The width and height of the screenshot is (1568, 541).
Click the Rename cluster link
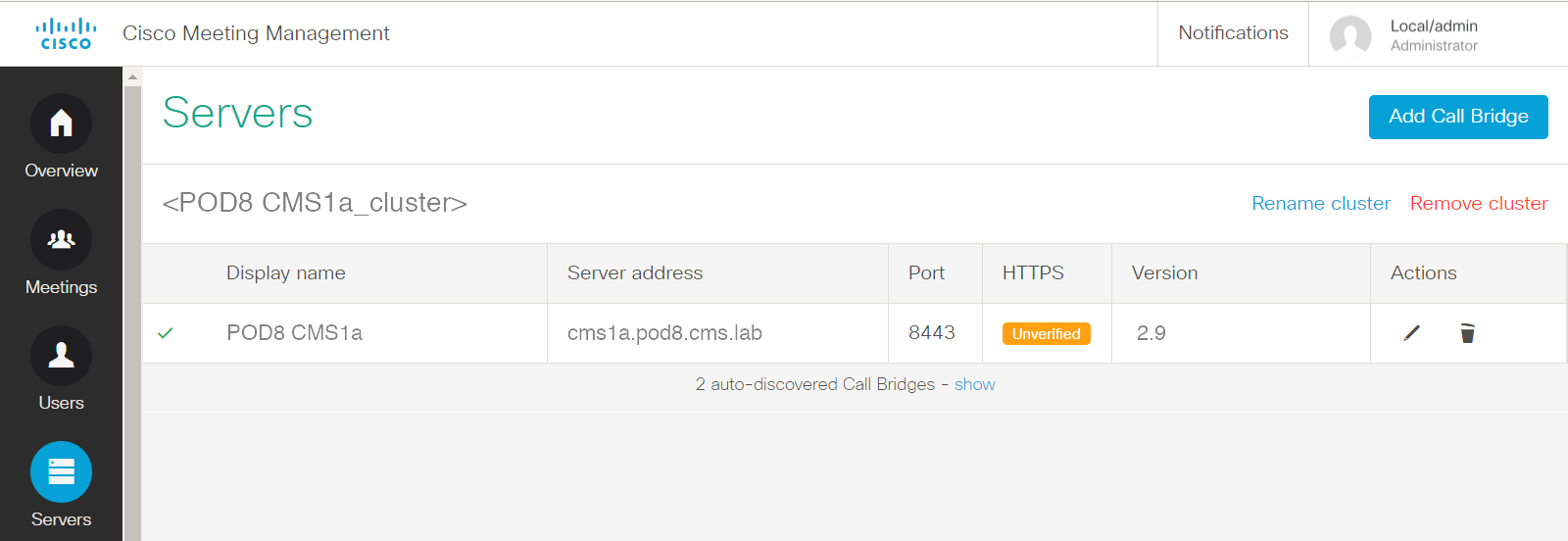1321,203
